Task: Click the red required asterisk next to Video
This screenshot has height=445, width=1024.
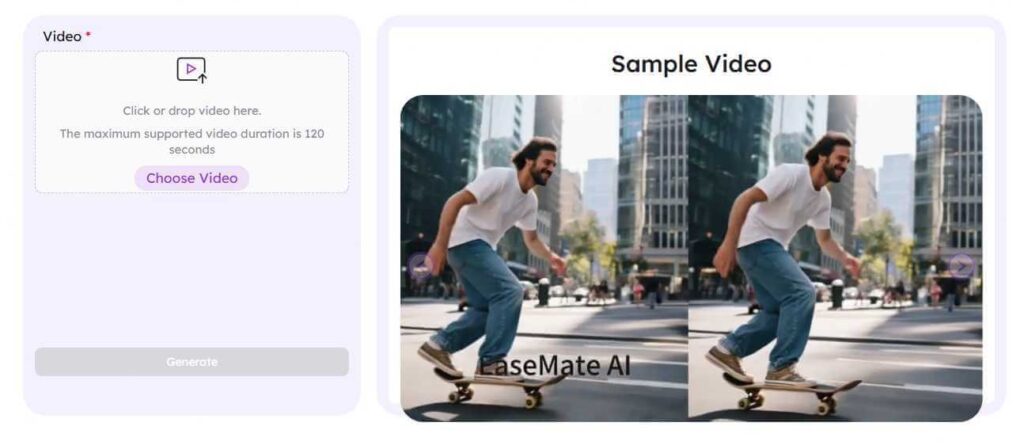Action: (x=88, y=34)
